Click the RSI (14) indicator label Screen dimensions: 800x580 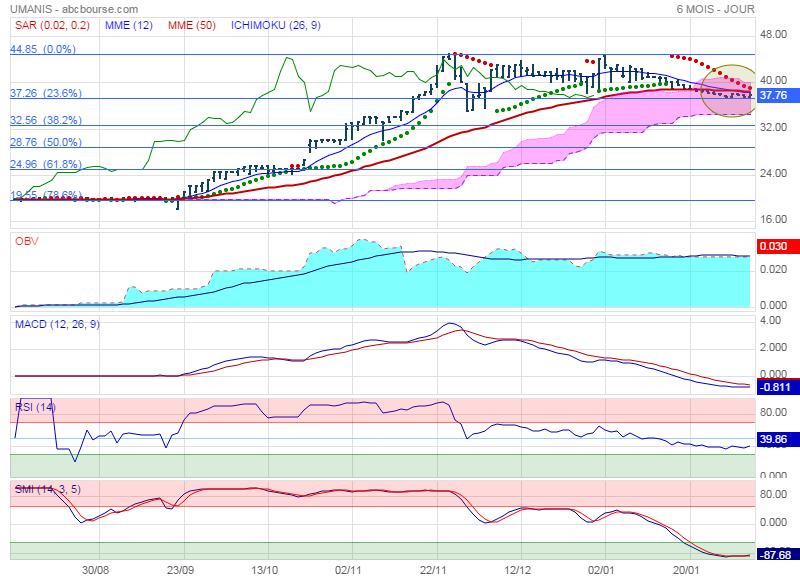pos(35,407)
